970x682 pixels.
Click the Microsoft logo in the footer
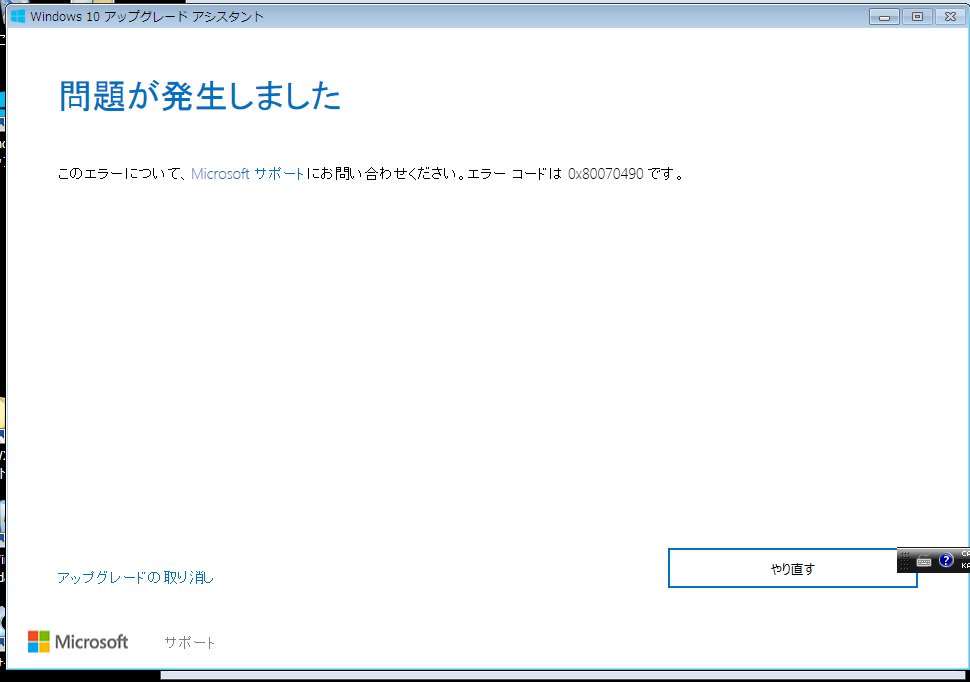(x=78, y=642)
